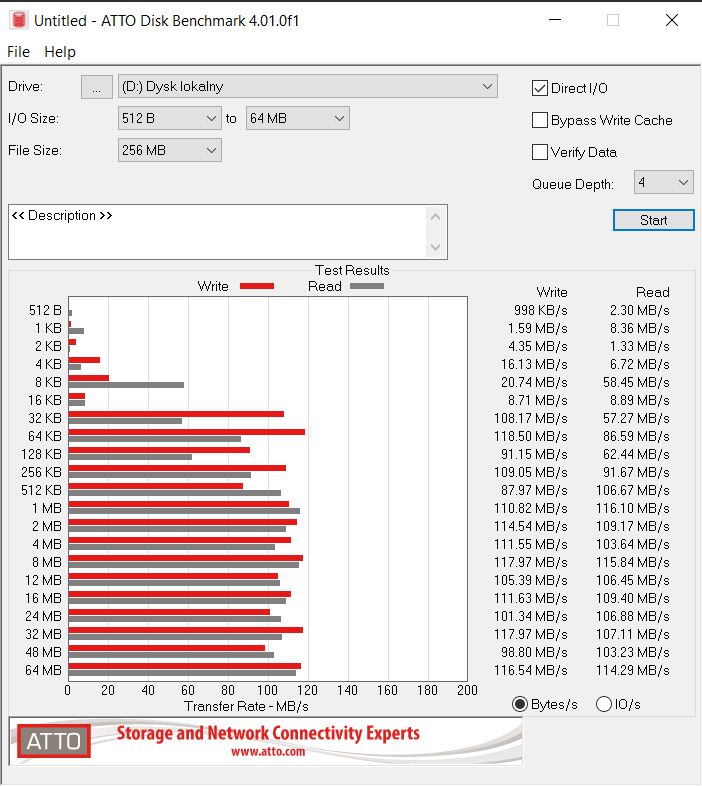This screenshot has height=786, width=702.
Task: Click the ATTO app icon in title bar
Action: (x=17, y=20)
